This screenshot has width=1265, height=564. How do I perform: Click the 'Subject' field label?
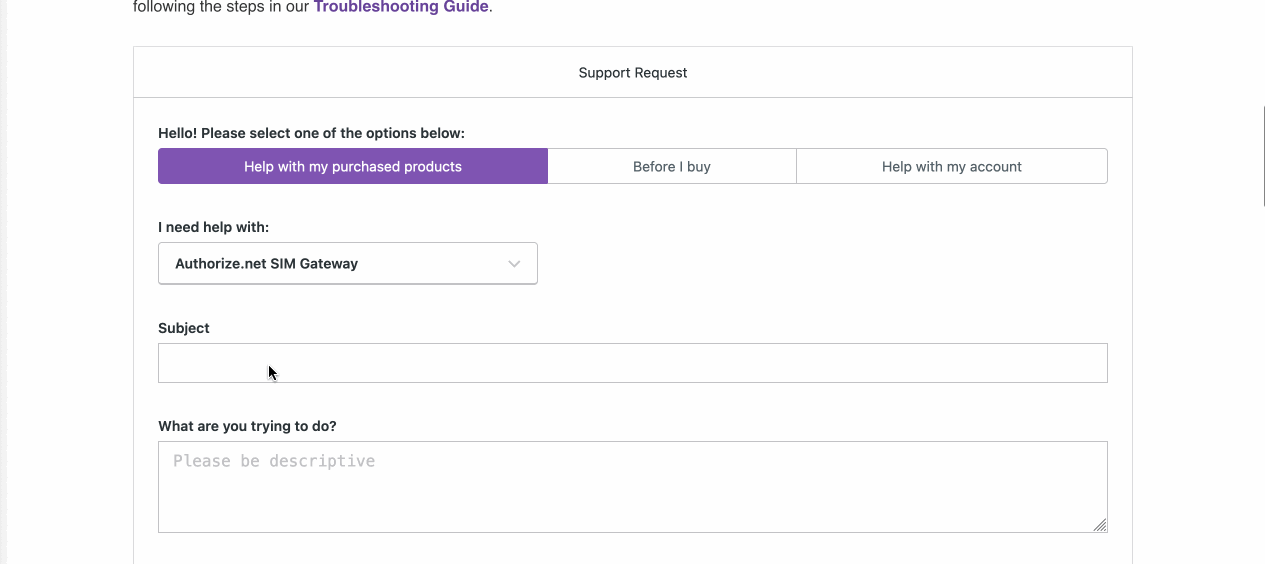pyautogui.click(x=184, y=328)
